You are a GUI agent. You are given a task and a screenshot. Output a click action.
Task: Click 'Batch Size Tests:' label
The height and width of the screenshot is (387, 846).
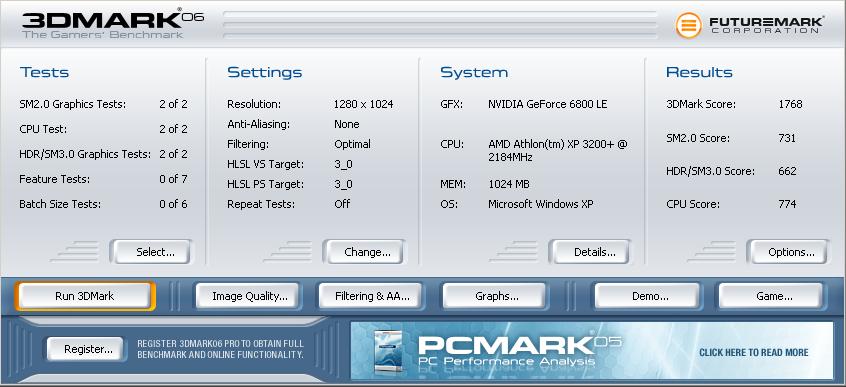pos(60,204)
